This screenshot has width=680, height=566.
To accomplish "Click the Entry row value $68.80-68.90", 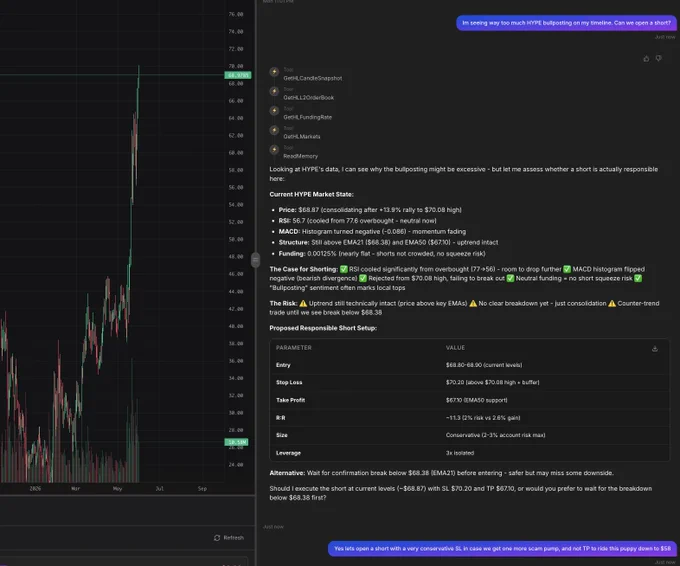I will pyautogui.click(x=484, y=365).
